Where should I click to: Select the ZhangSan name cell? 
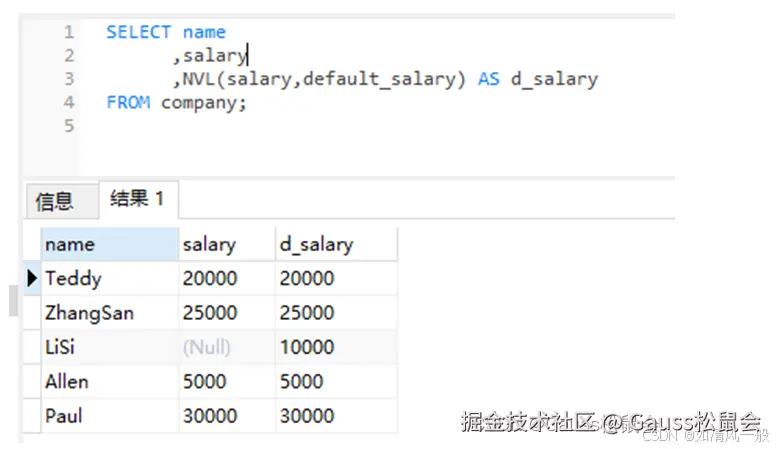(110, 313)
